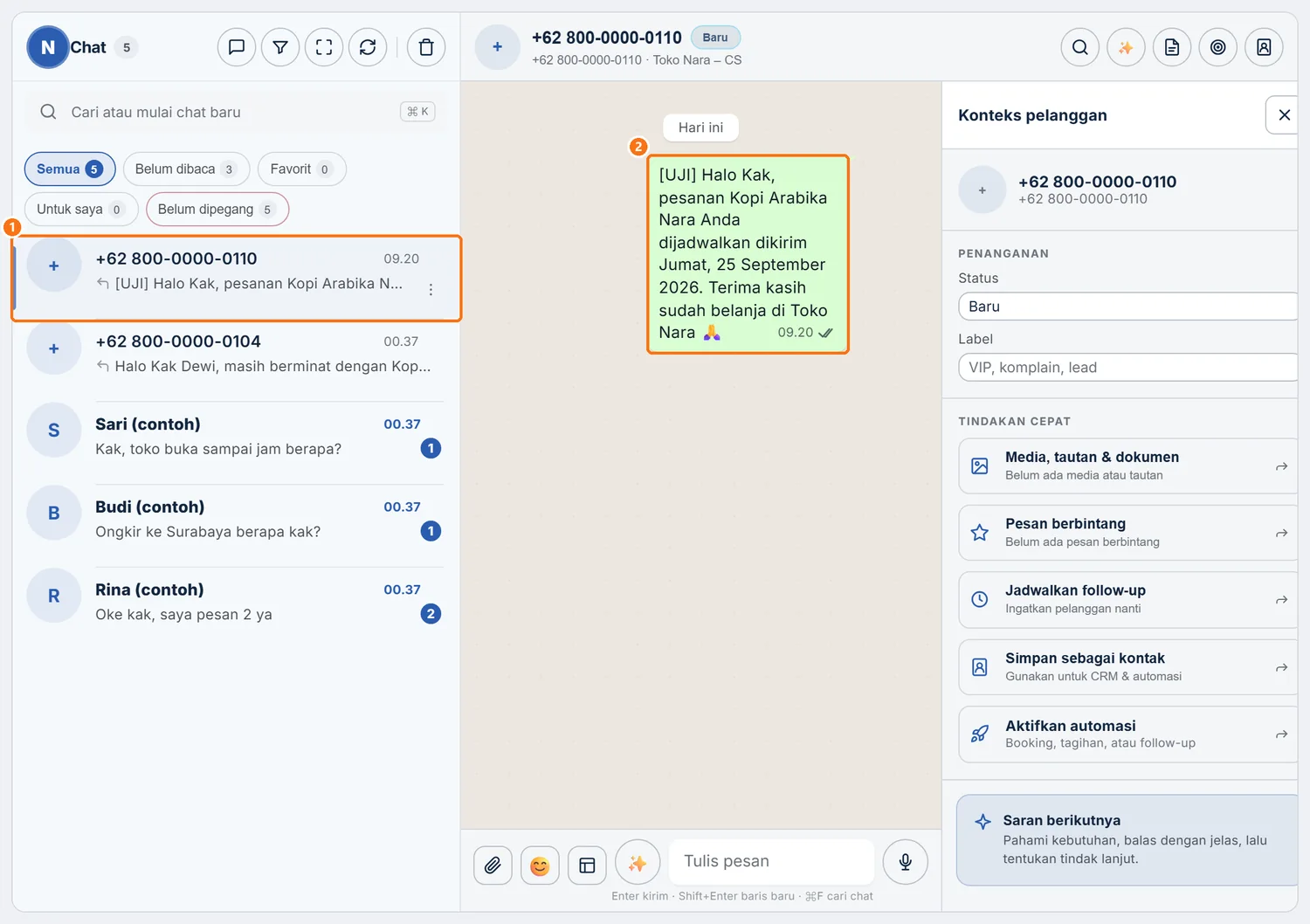Click the new chat bubble icon
Viewport: 1310px width, 924px height.
tap(237, 47)
